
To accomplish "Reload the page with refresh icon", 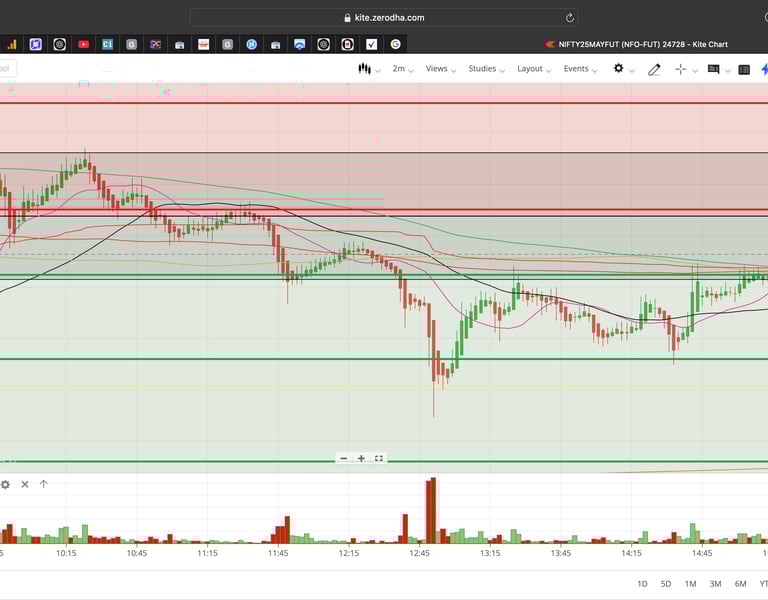I will [x=570, y=18].
